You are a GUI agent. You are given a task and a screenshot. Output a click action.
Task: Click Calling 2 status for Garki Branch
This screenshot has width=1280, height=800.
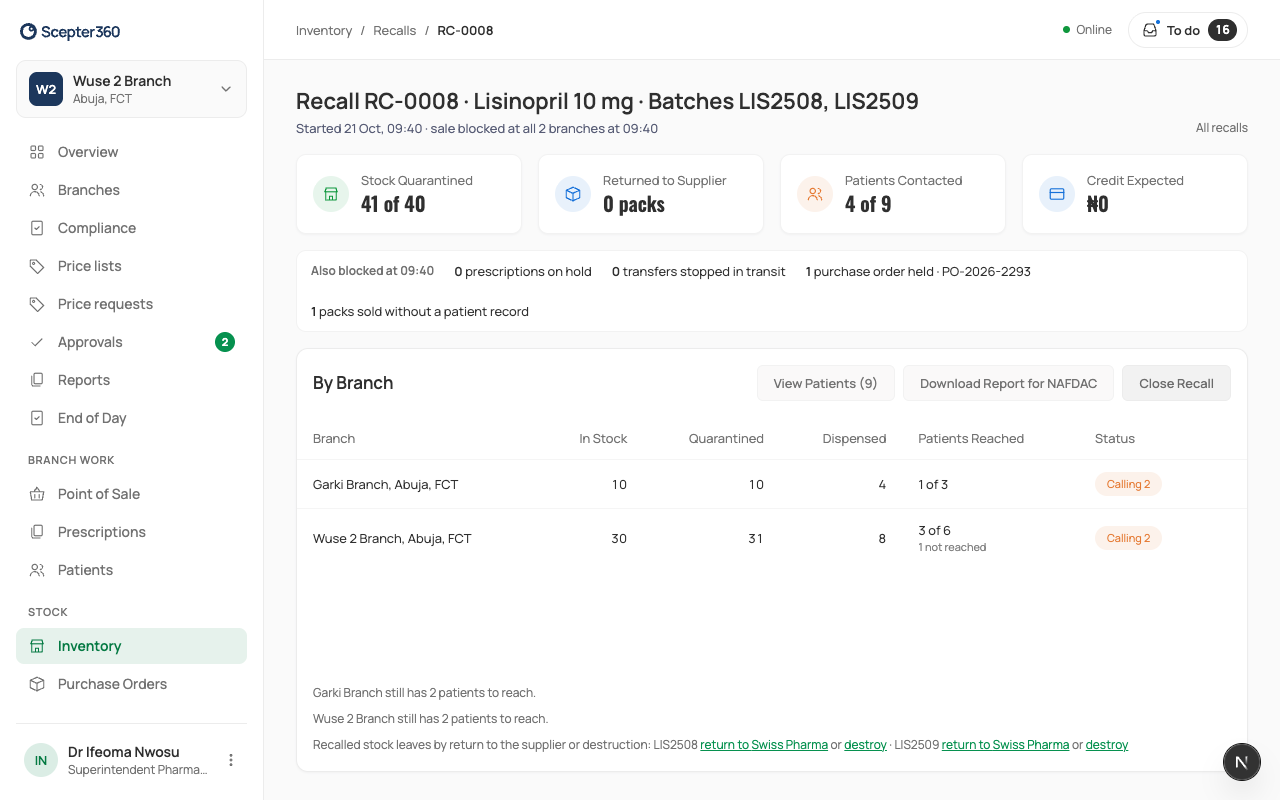pyautogui.click(x=1128, y=484)
